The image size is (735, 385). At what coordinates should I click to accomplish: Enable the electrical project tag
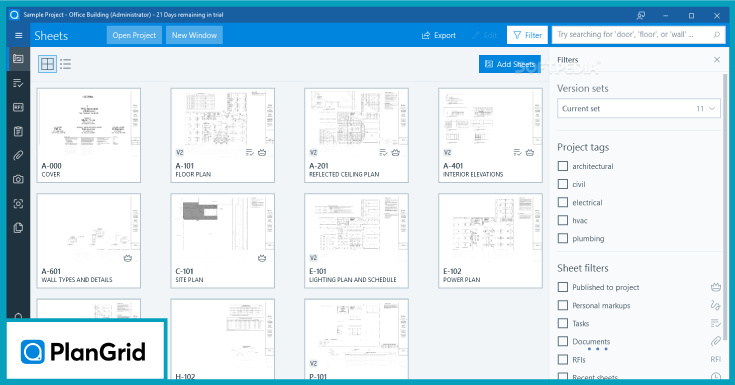(563, 202)
